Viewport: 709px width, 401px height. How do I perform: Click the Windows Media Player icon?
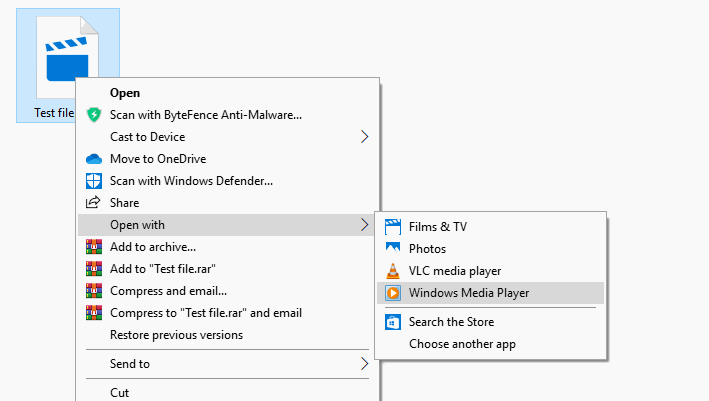393,293
